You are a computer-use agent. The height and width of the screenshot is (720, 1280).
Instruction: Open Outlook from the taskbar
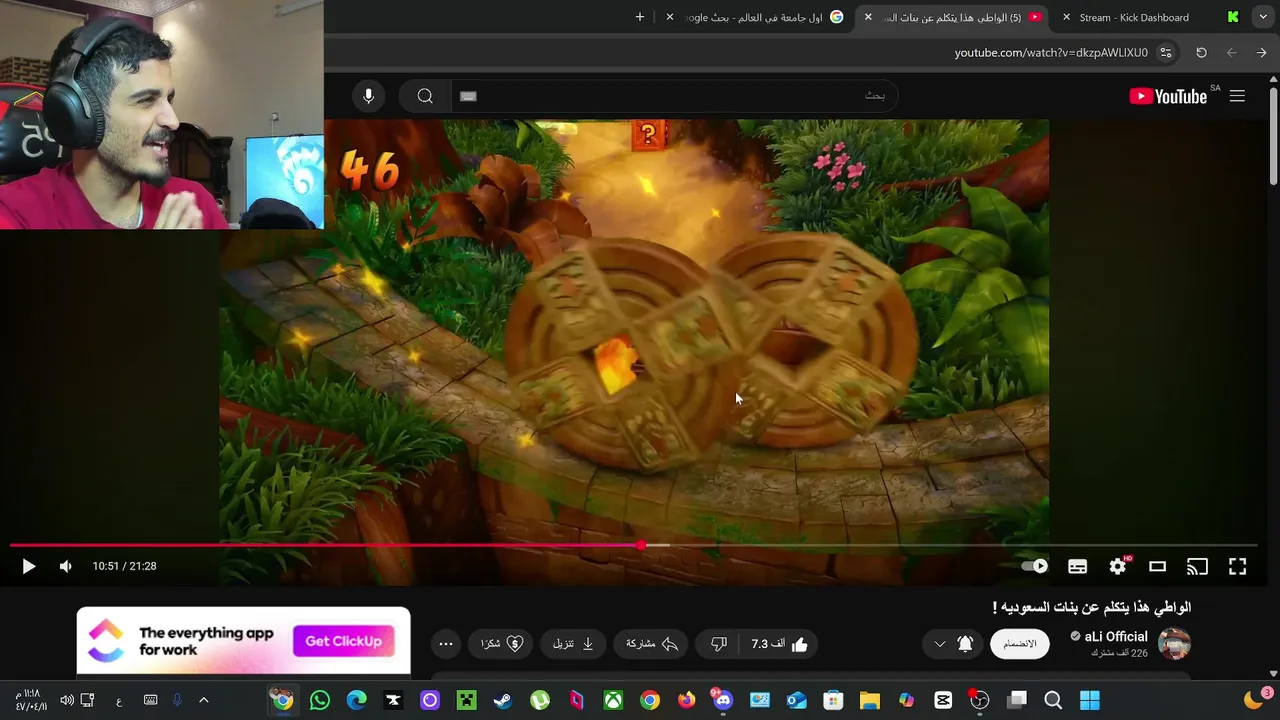coord(796,700)
